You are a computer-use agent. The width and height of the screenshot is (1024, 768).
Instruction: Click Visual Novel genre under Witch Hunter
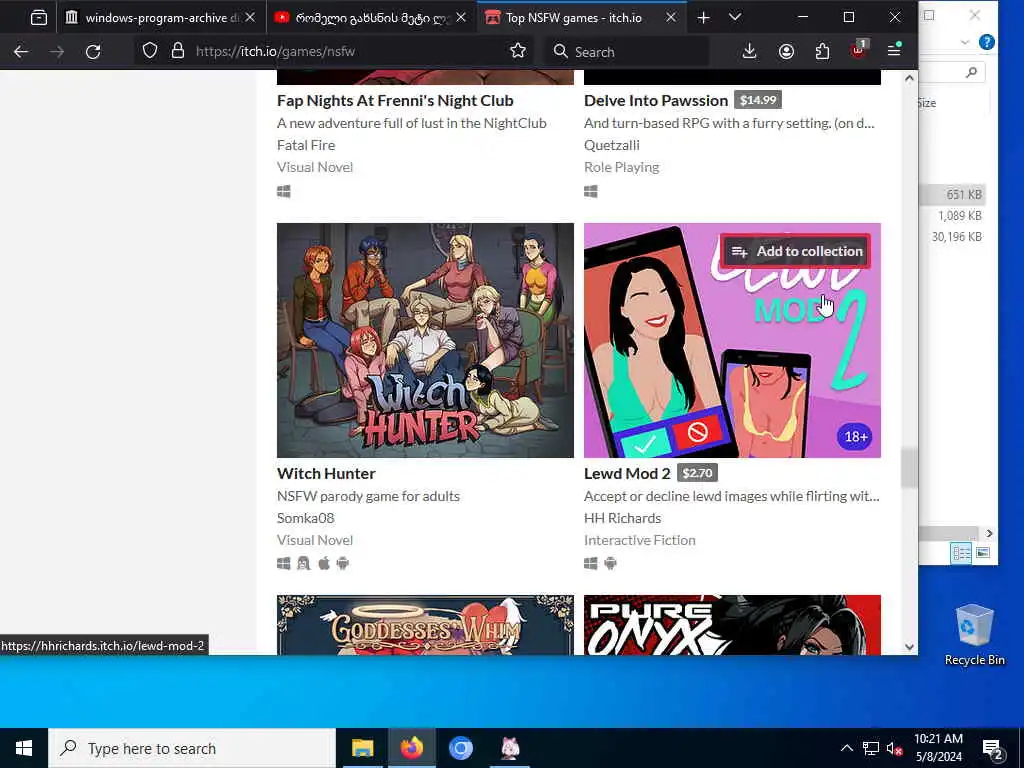tap(315, 540)
